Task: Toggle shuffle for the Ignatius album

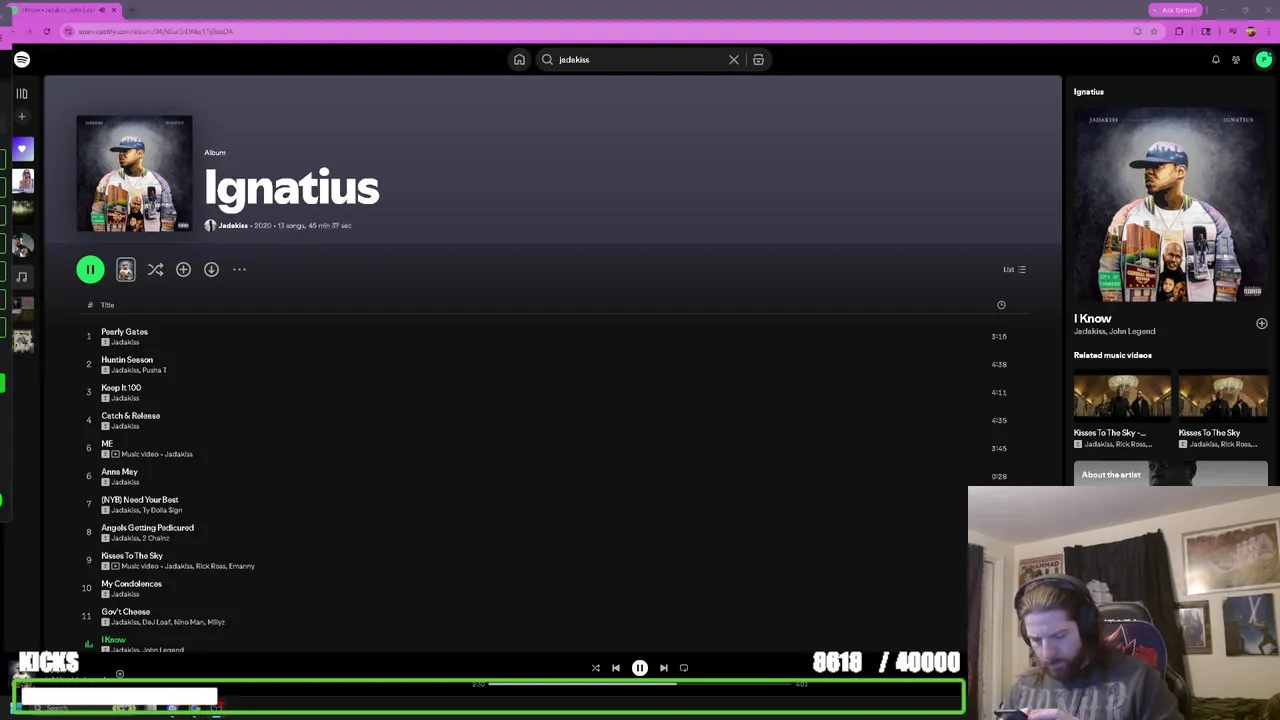Action: click(155, 269)
